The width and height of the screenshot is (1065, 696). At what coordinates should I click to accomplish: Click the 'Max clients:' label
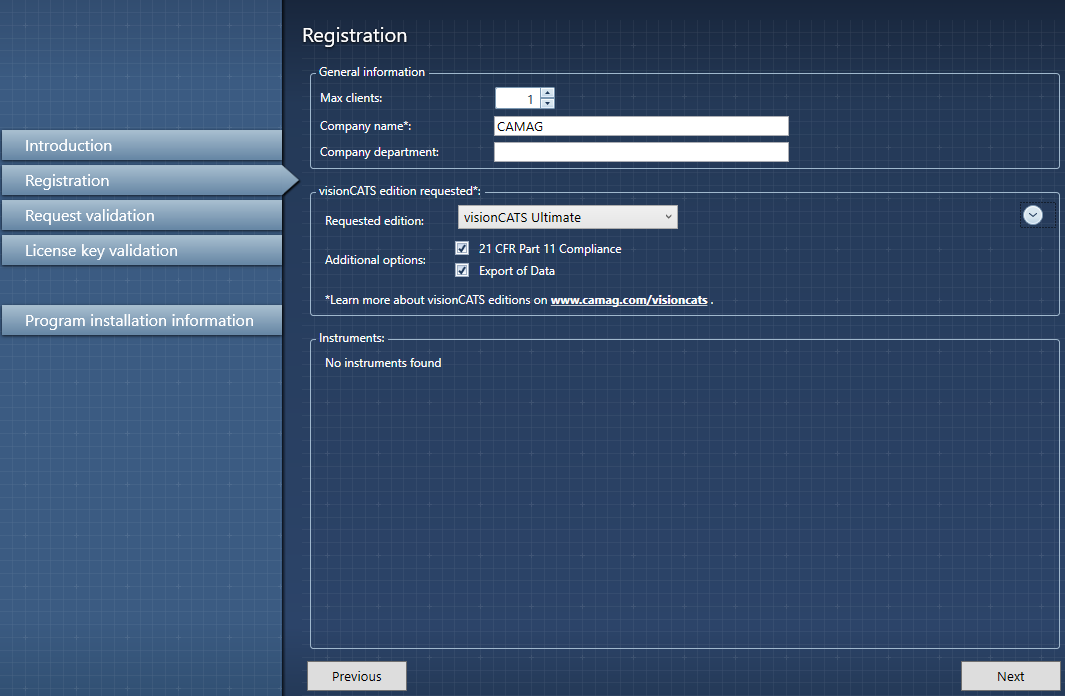[351, 98]
